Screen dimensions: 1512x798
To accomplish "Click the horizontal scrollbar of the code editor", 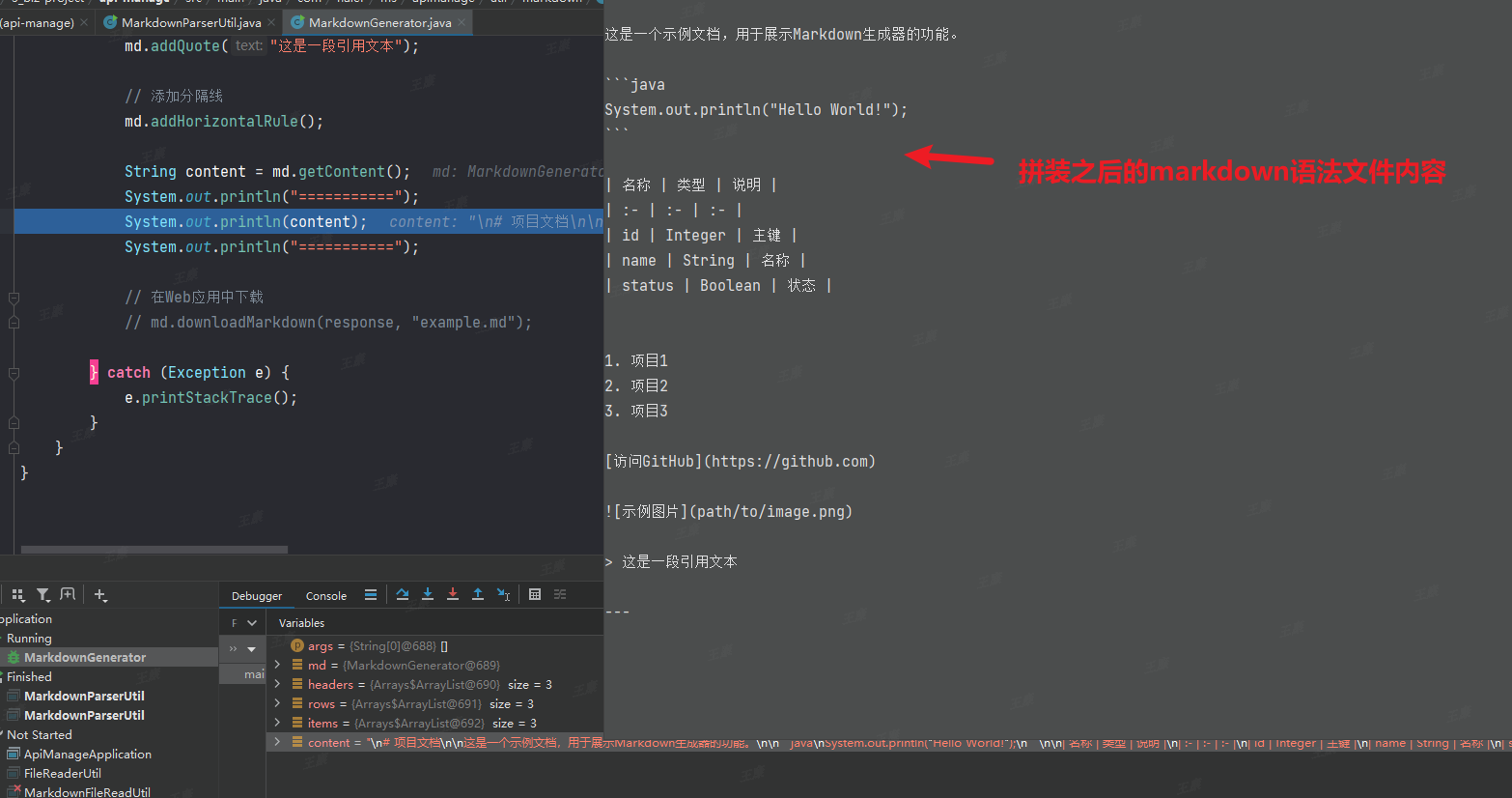I will (x=154, y=550).
